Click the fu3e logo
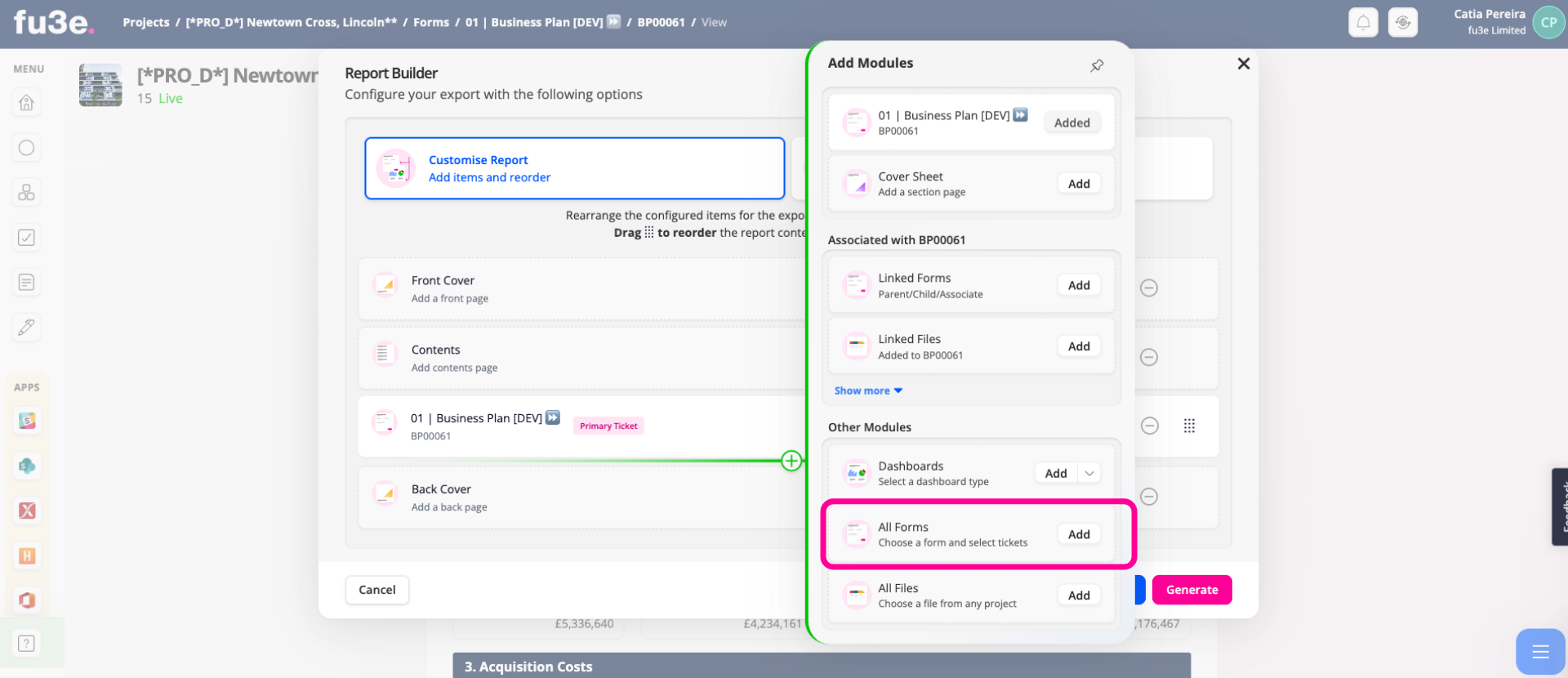 [x=54, y=22]
